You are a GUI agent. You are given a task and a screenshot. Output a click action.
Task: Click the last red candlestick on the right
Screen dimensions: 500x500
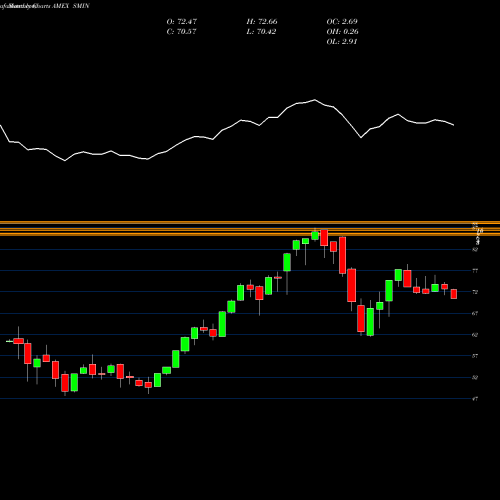point(454,294)
